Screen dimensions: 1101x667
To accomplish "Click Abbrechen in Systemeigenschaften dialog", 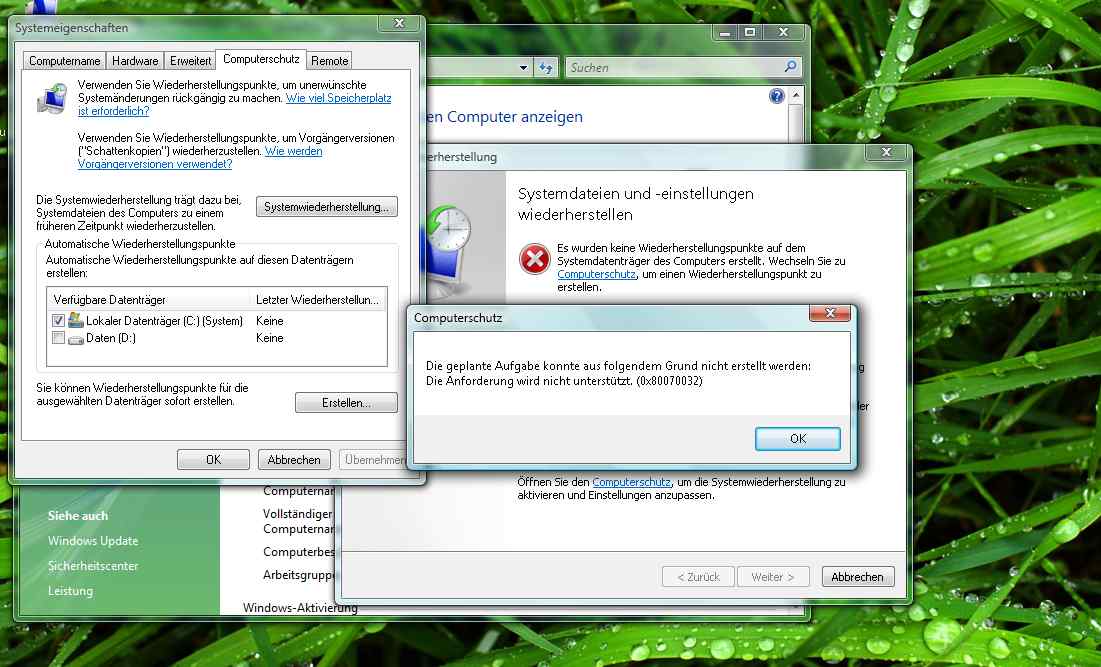I will click(294, 460).
